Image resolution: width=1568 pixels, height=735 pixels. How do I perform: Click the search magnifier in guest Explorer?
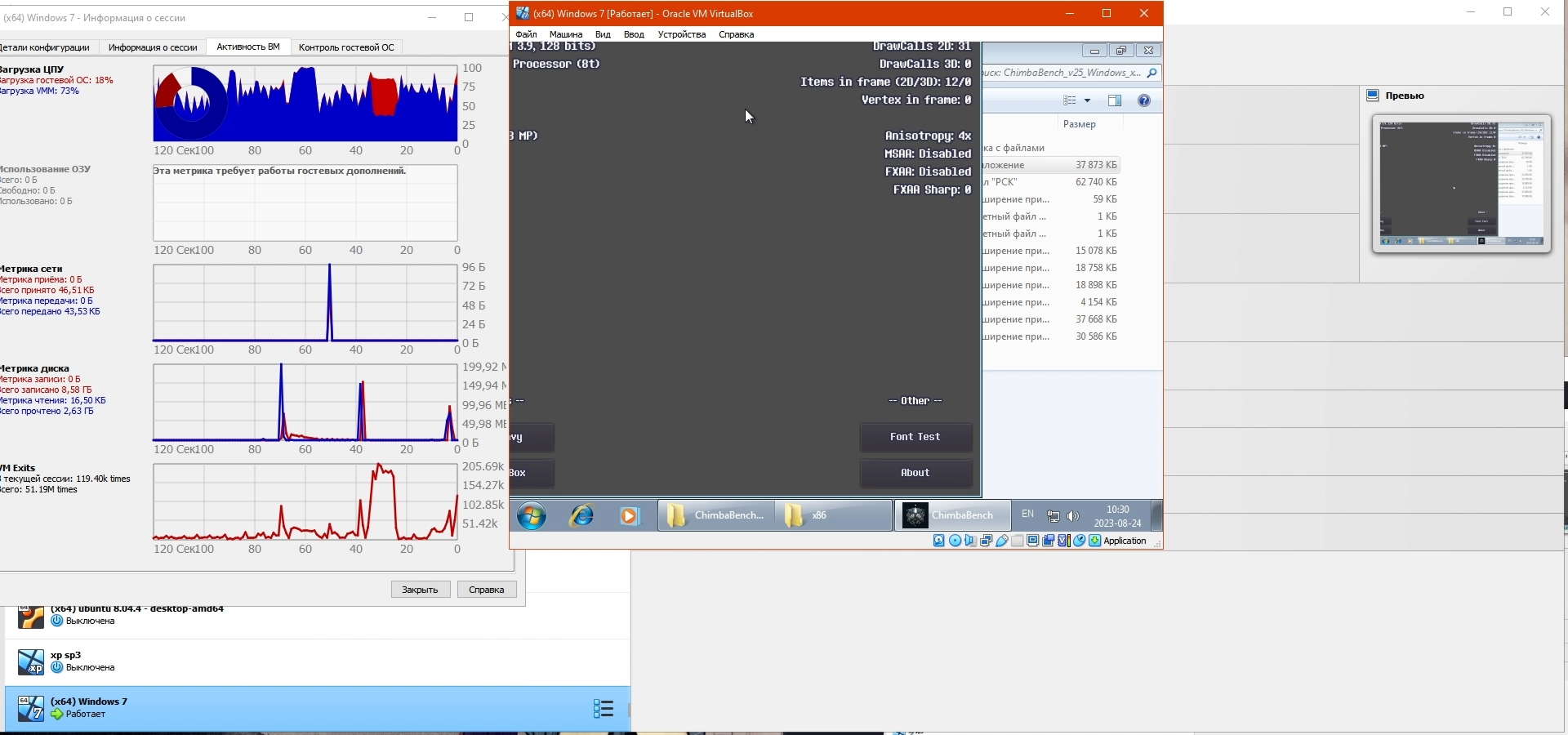1151,73
